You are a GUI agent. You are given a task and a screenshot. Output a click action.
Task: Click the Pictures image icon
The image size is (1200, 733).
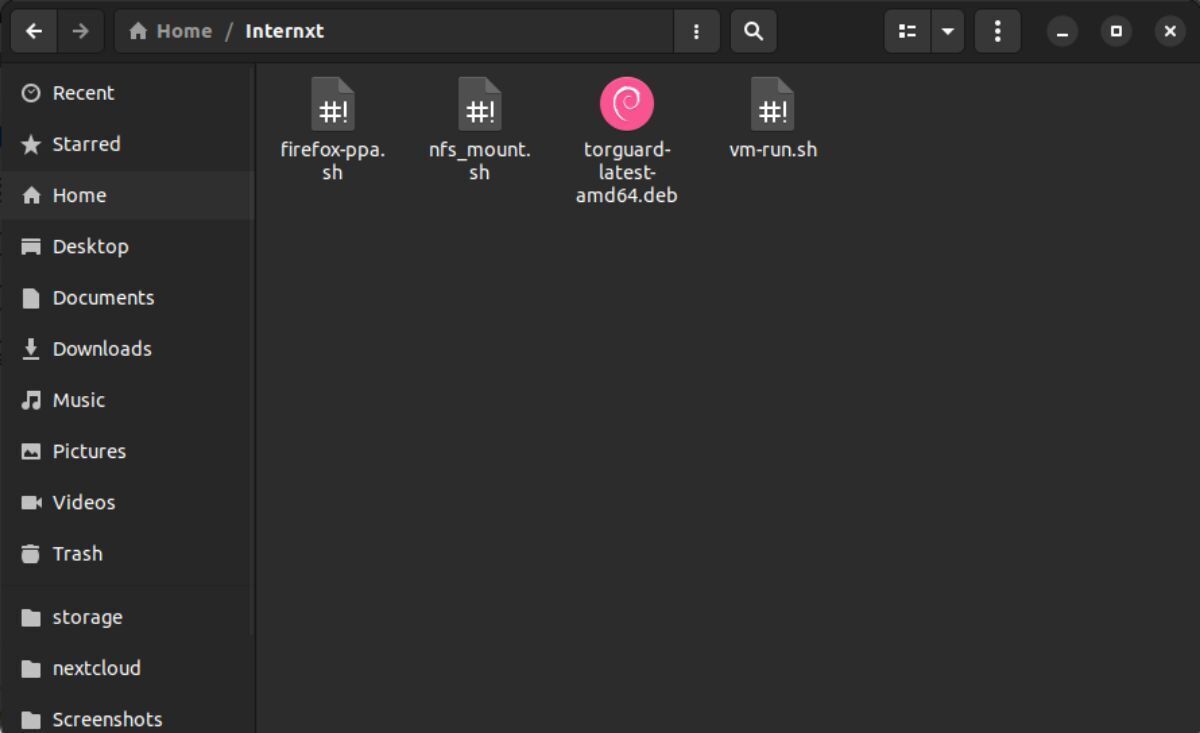pos(31,451)
